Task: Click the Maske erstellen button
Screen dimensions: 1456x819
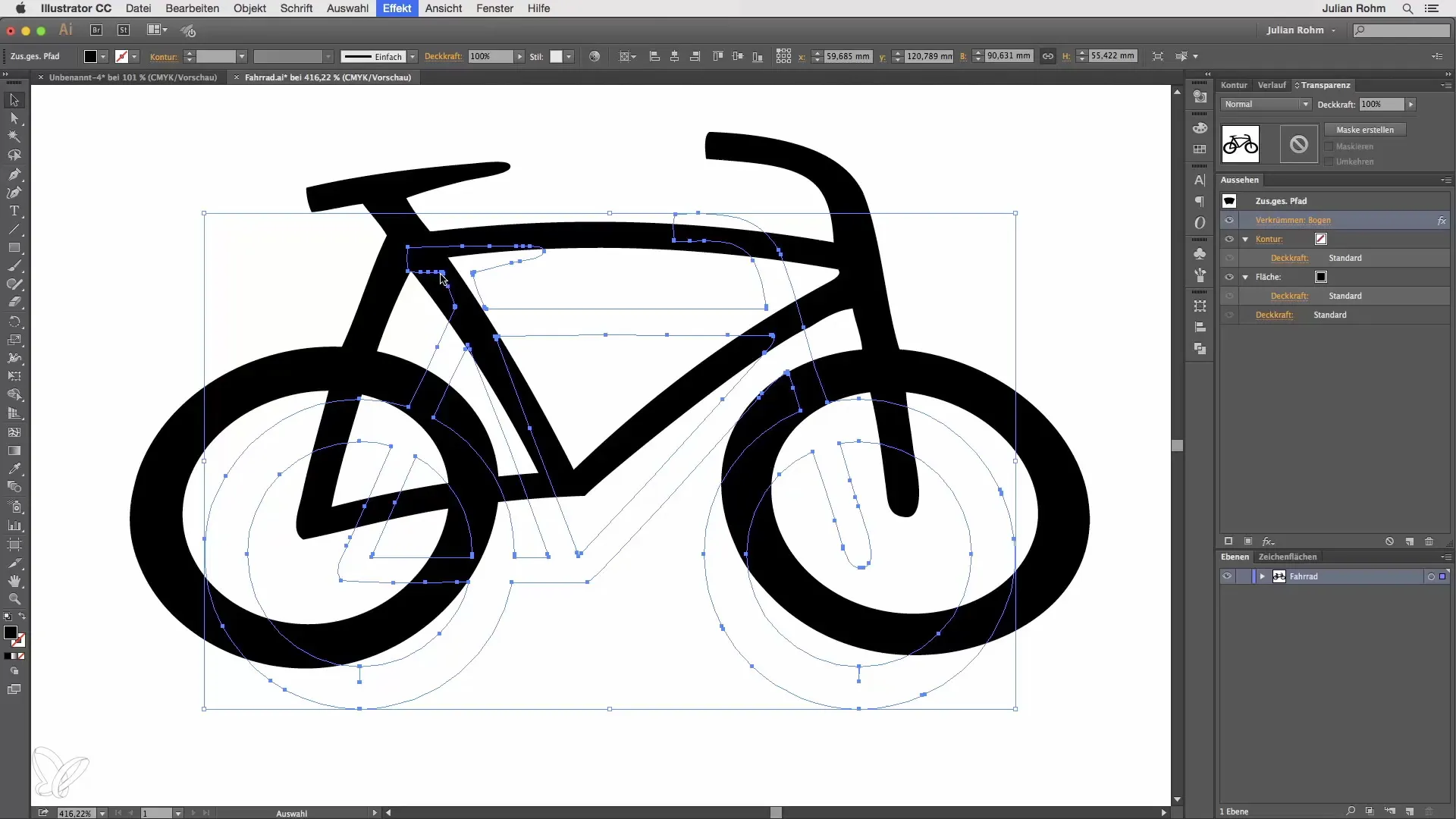Action: point(1365,130)
